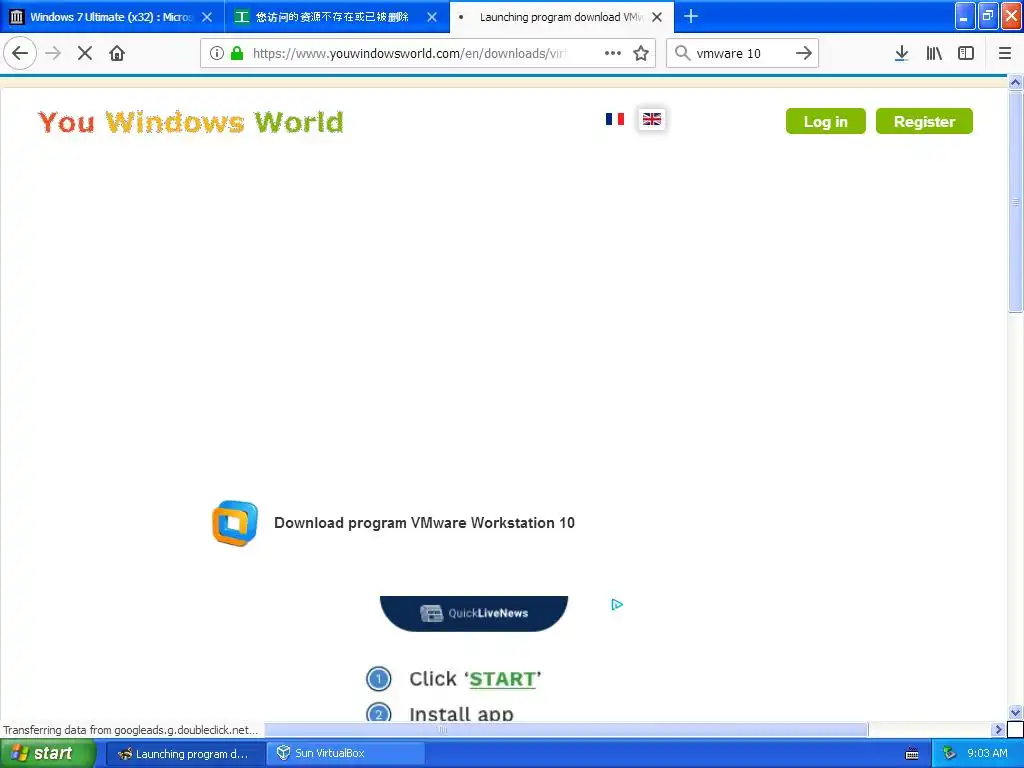Click the green secure padlock icon

[x=237, y=53]
